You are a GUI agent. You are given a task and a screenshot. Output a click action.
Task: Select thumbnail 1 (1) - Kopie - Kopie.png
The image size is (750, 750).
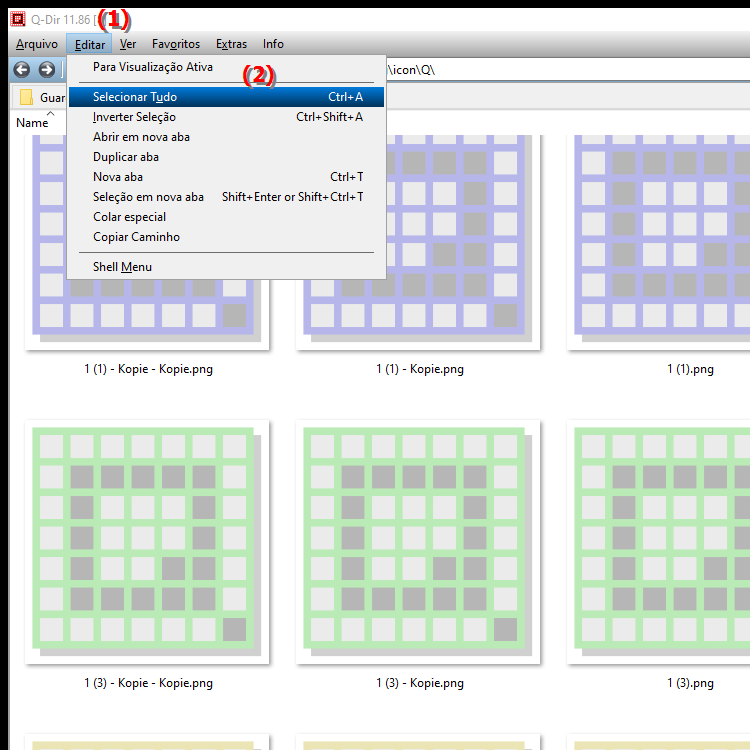pos(147,313)
